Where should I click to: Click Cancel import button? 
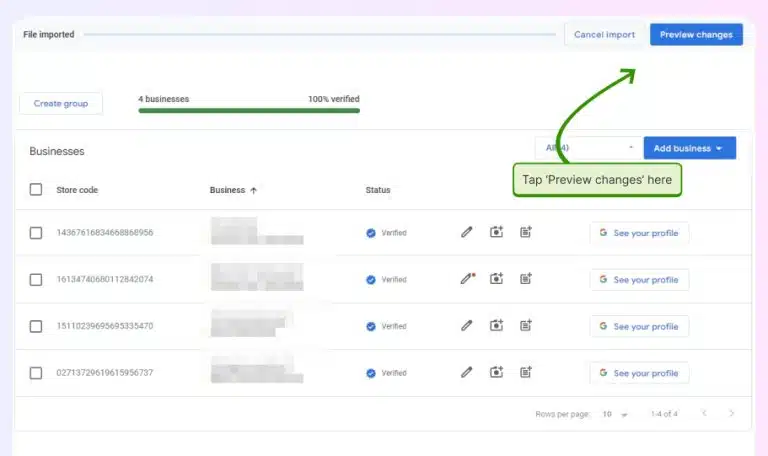pos(604,35)
